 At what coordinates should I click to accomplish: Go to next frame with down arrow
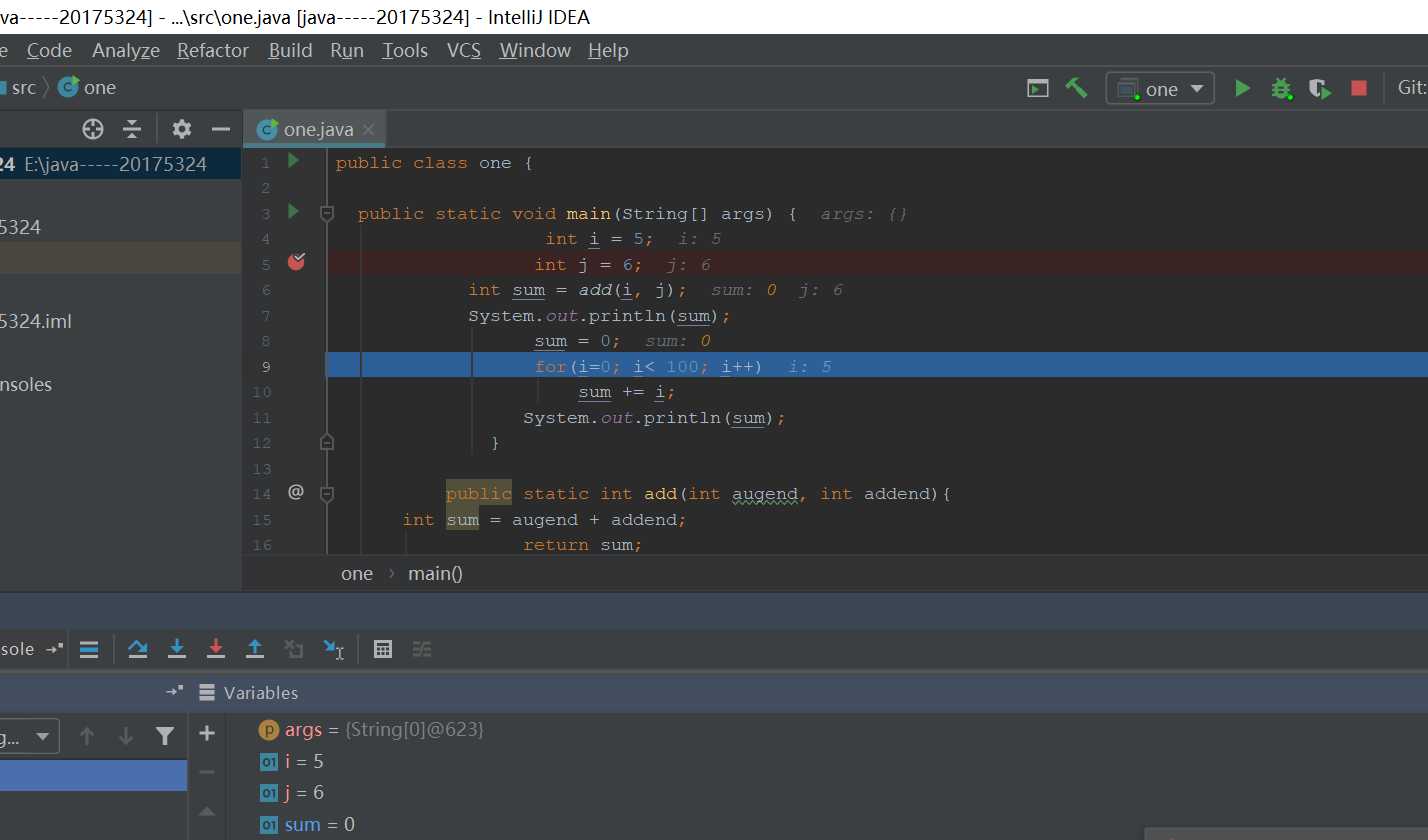point(126,737)
